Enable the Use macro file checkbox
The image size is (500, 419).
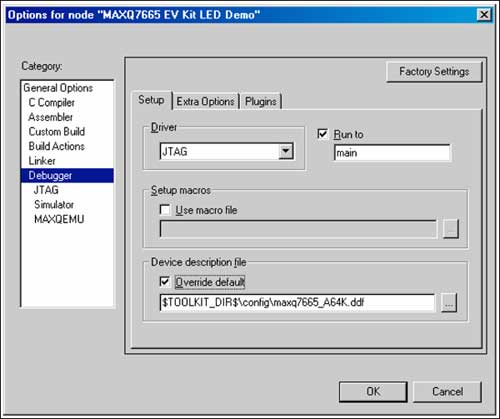(x=165, y=210)
